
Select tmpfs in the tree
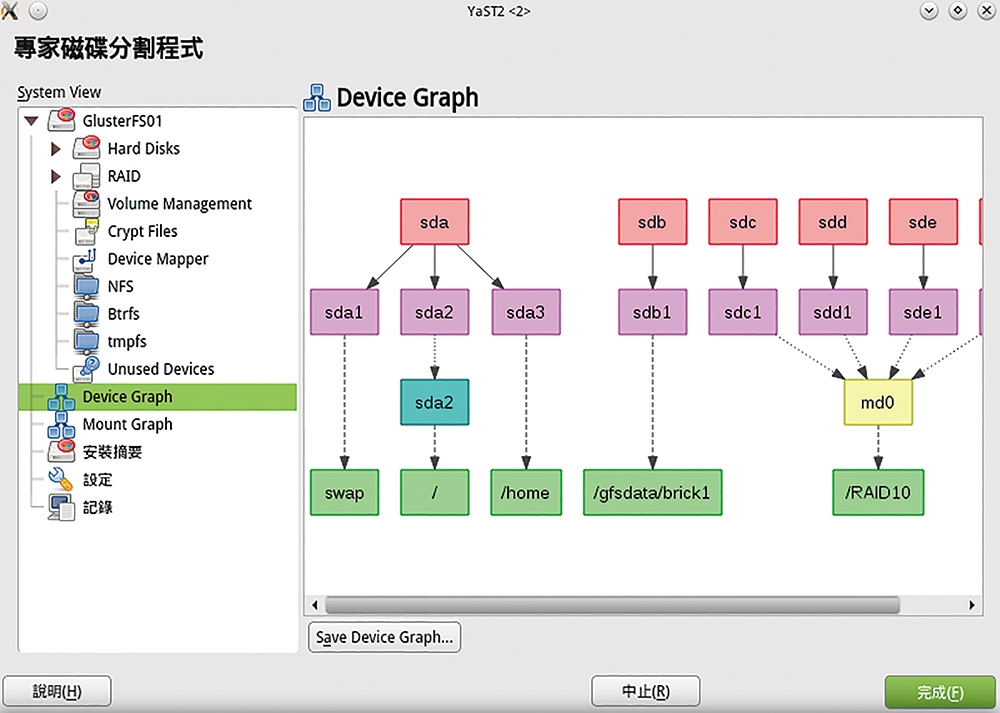pos(127,341)
